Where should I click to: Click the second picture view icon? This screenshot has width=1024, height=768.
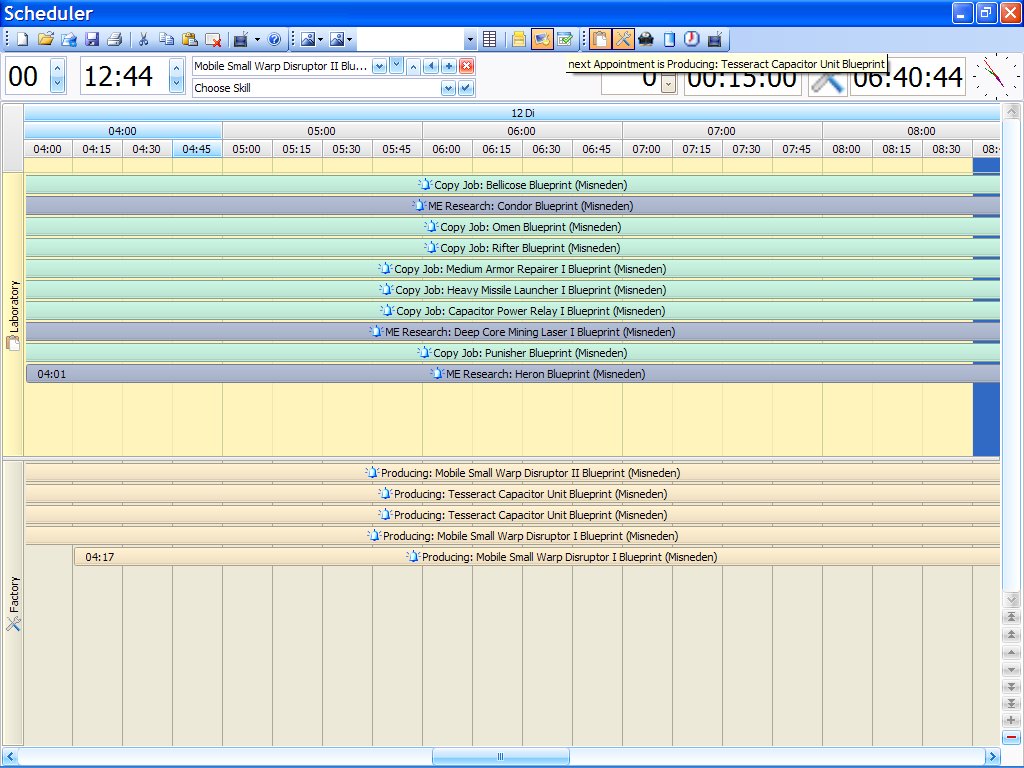coord(337,40)
